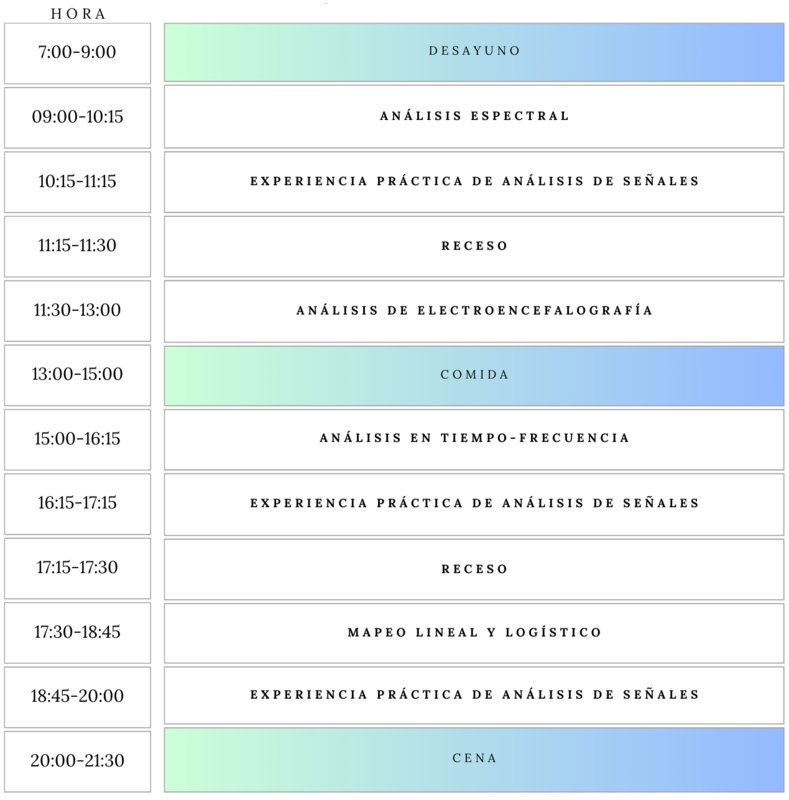Viewport: 789px width, 800px height.
Task: Click the 10:15-11:15 time cell
Action: (x=78, y=182)
